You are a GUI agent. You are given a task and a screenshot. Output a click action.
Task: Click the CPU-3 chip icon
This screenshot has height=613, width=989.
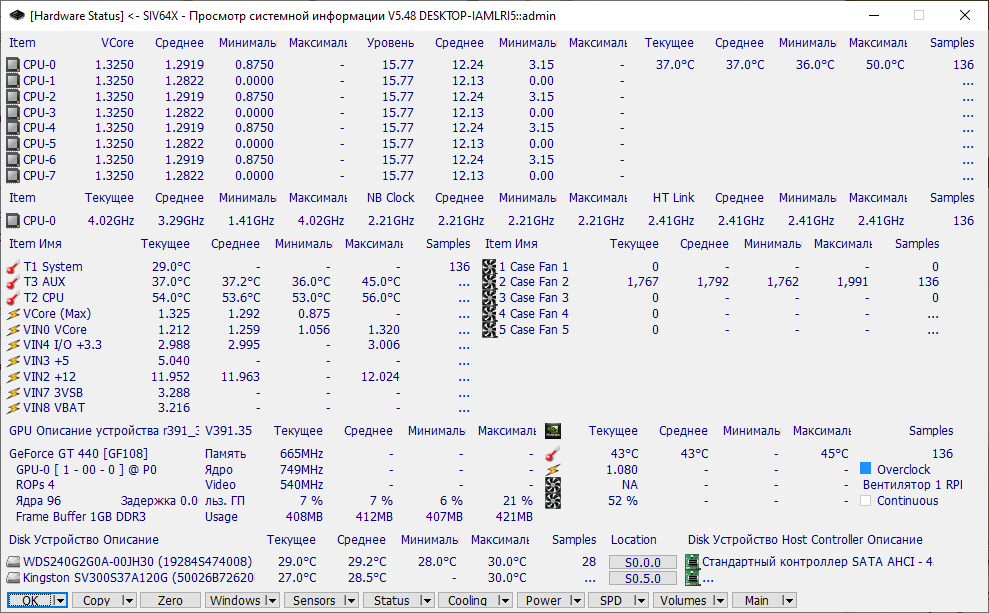coord(13,112)
